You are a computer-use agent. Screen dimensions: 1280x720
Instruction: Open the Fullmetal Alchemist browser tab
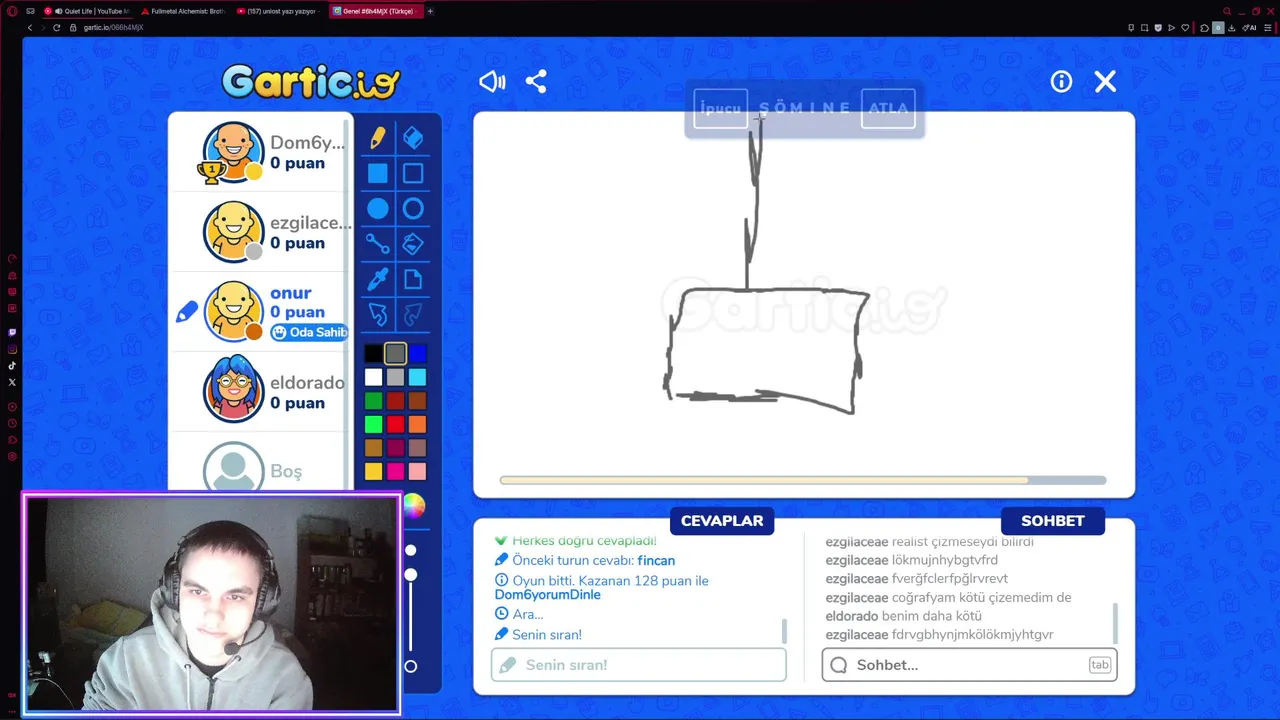183,11
